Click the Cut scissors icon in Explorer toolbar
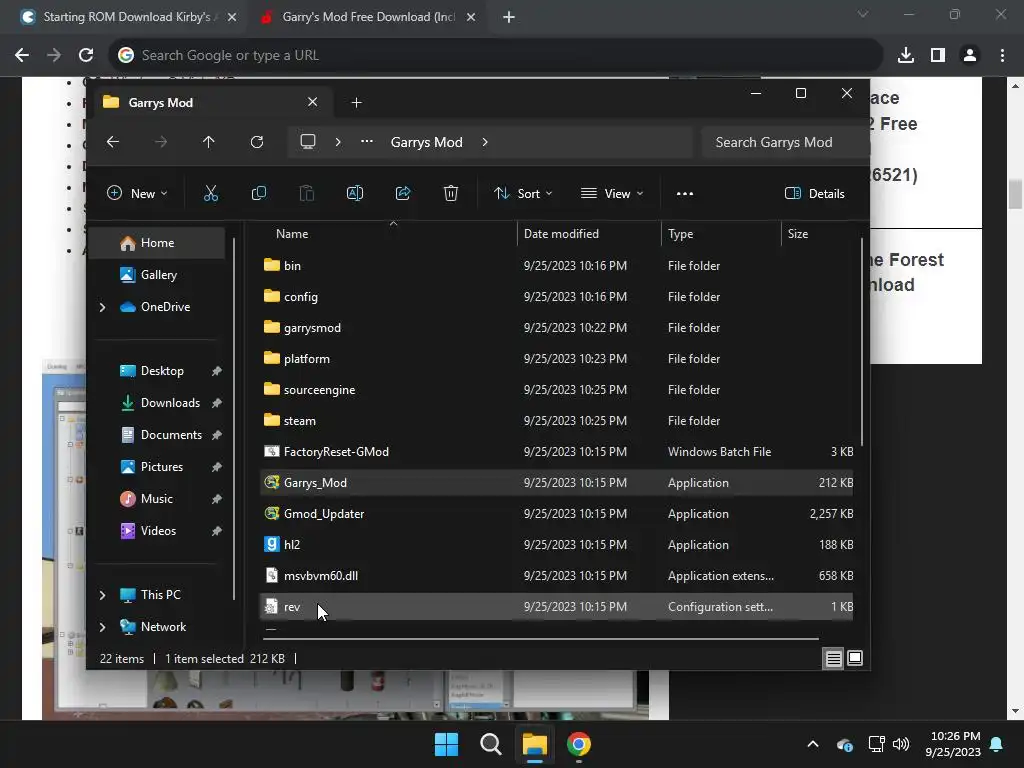 coord(210,193)
